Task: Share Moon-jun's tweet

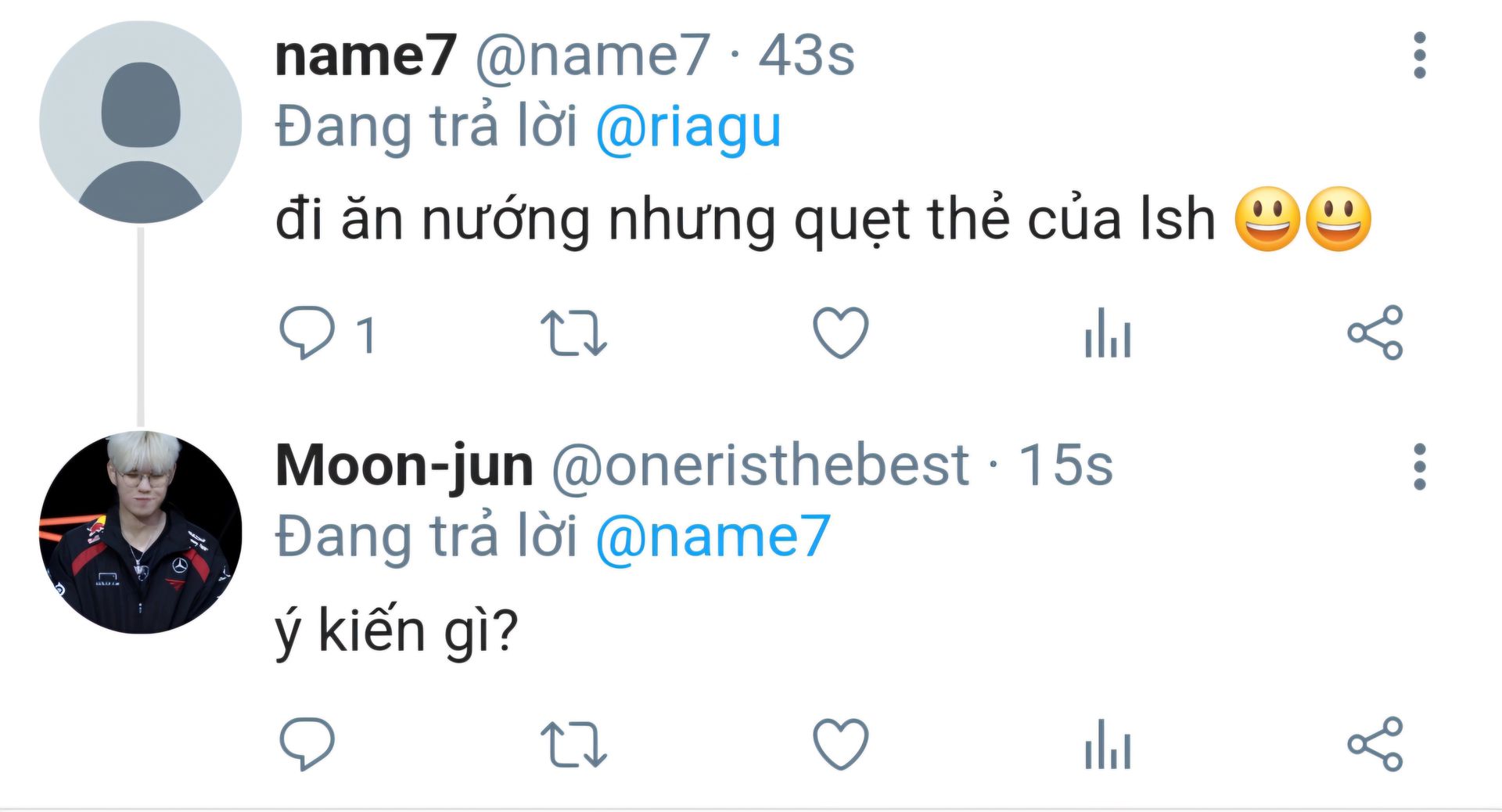Action: tap(1375, 744)
